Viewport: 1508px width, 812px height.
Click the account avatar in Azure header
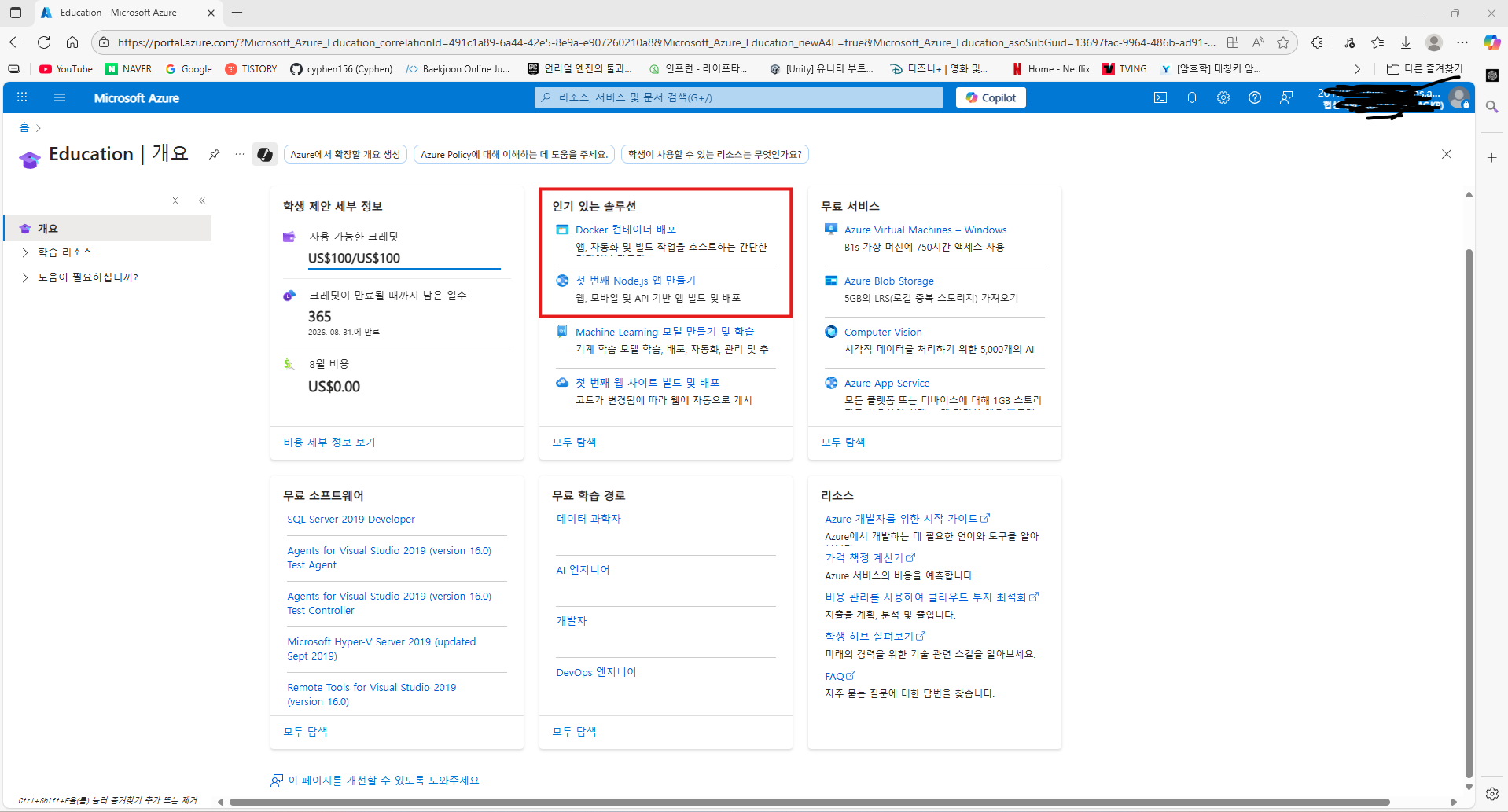tap(1459, 97)
